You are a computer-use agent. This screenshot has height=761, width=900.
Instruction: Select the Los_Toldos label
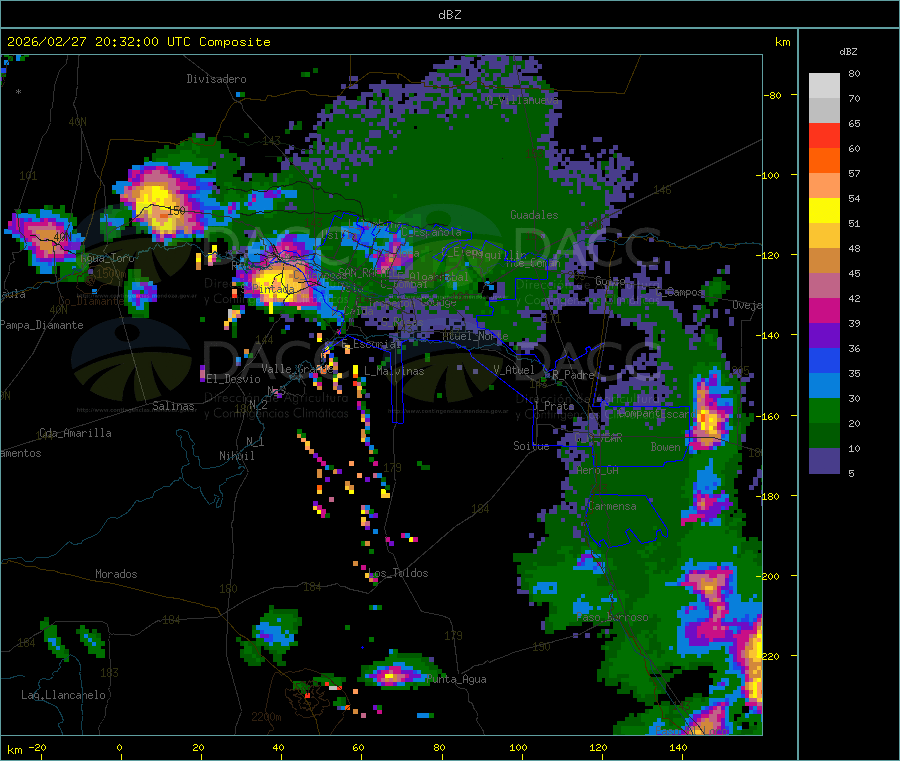[398, 573]
